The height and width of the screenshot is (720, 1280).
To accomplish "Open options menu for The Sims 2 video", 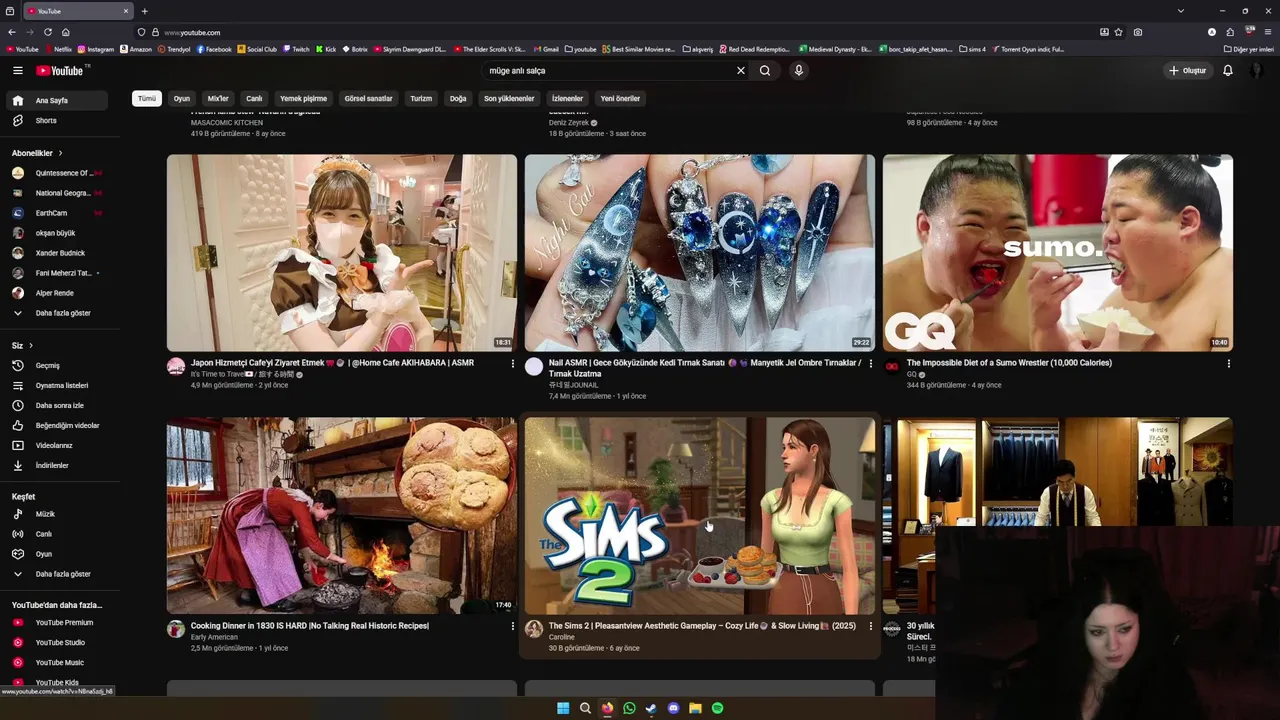I will tap(871, 626).
